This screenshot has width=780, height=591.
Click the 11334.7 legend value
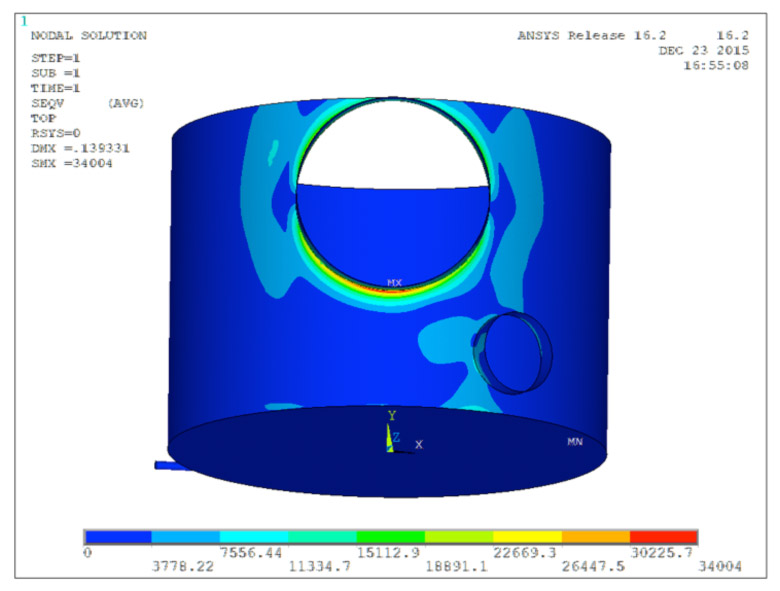pos(319,566)
